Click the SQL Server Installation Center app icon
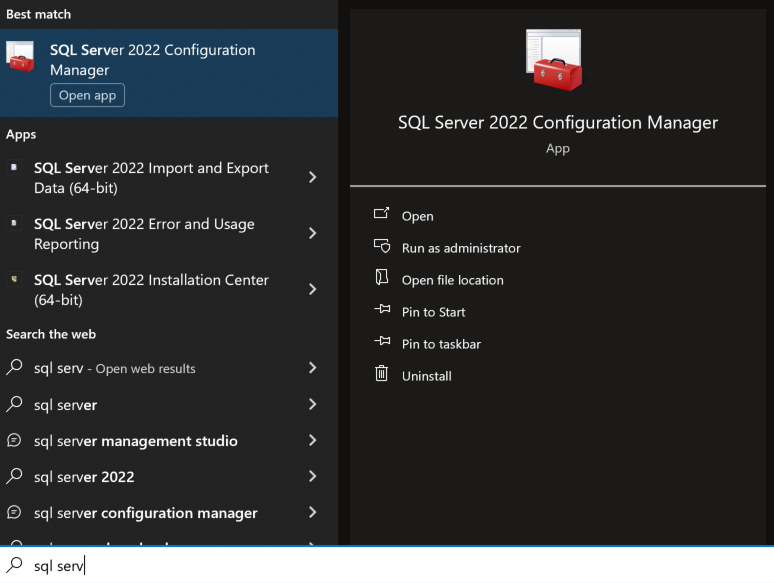The height and width of the screenshot is (583, 774). 14,279
